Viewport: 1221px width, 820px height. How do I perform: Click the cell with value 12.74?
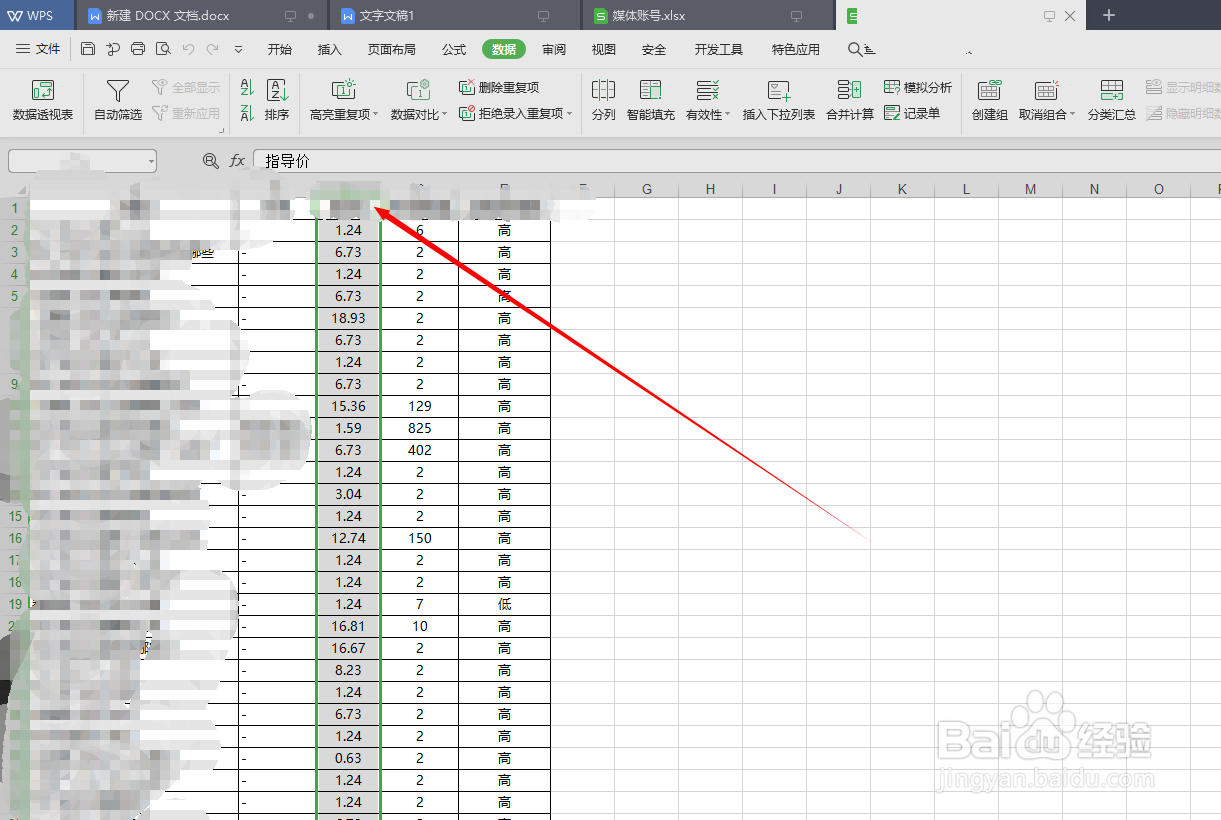[349, 538]
